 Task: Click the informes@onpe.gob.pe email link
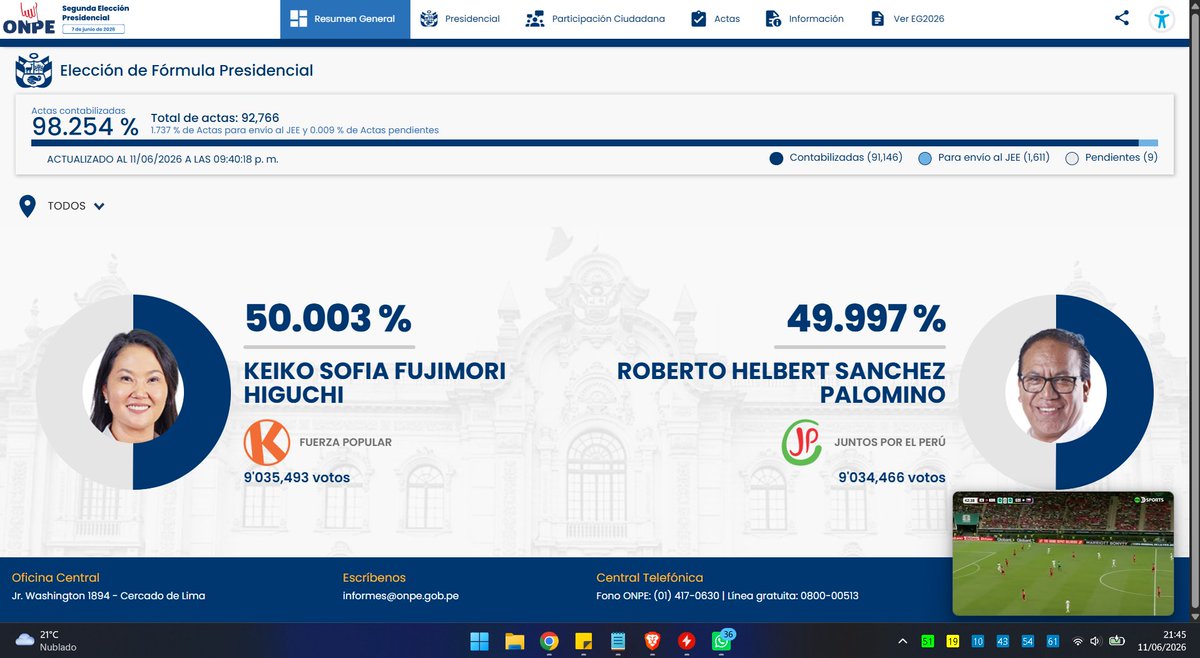pos(400,596)
